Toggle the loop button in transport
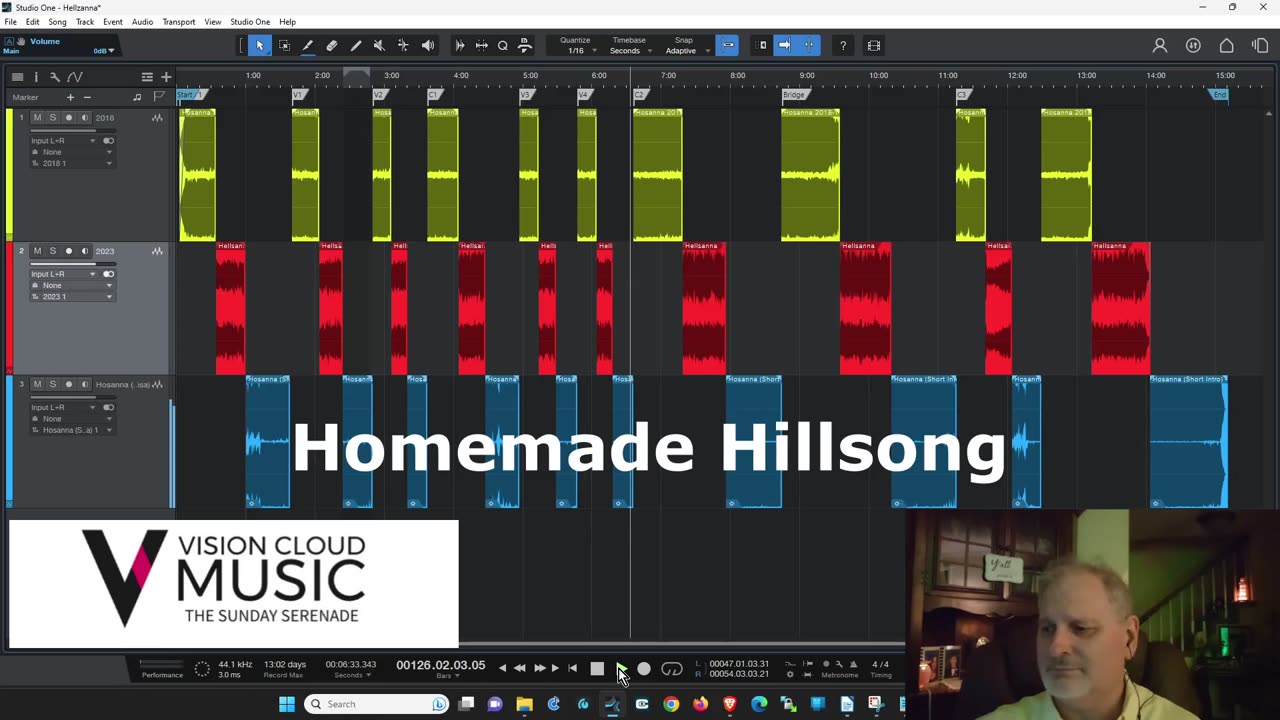 672,668
